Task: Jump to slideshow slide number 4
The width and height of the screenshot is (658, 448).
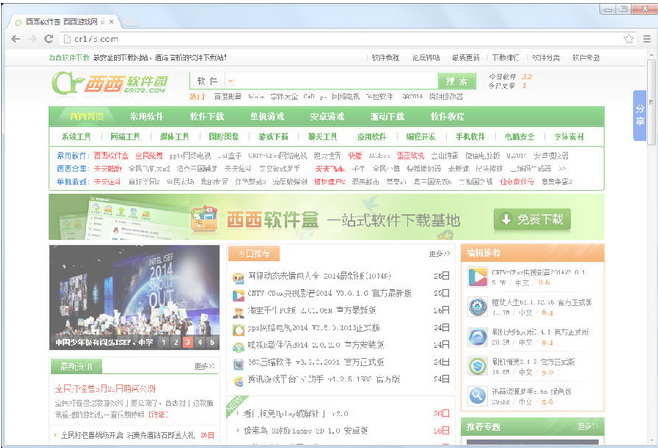Action: tap(200, 342)
